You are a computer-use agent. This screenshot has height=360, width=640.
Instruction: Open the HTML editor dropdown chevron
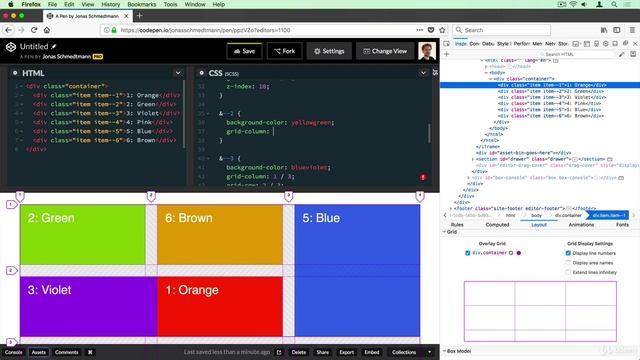178,73
